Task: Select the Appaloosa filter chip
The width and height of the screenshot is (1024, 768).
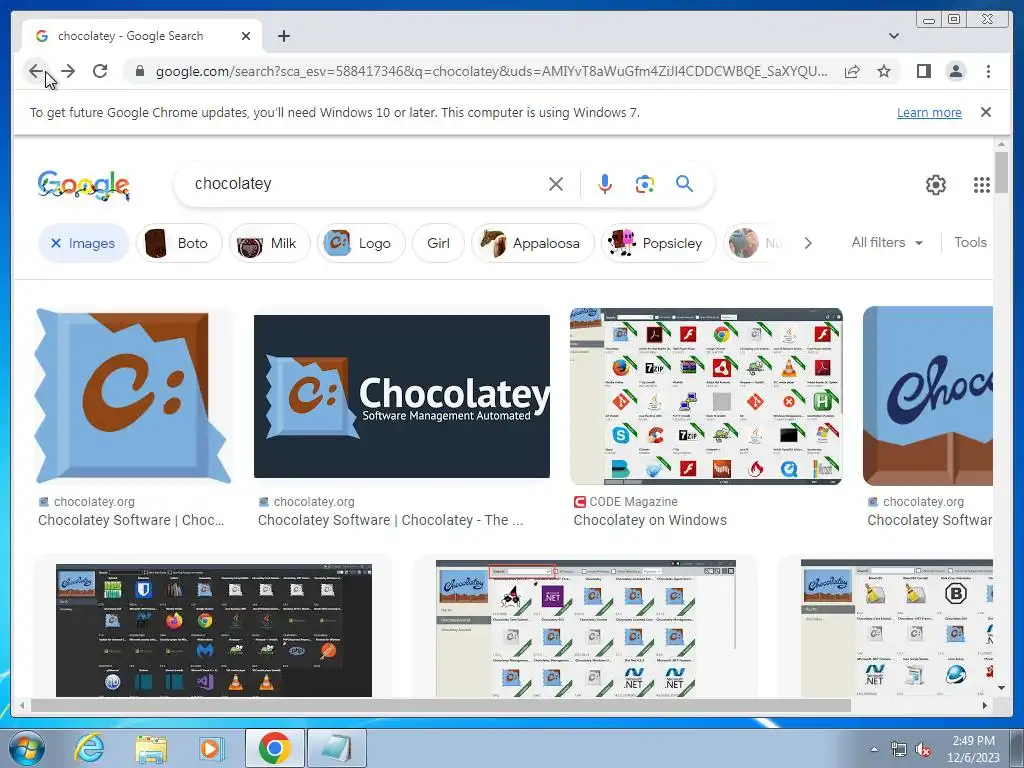Action: pyautogui.click(x=533, y=243)
